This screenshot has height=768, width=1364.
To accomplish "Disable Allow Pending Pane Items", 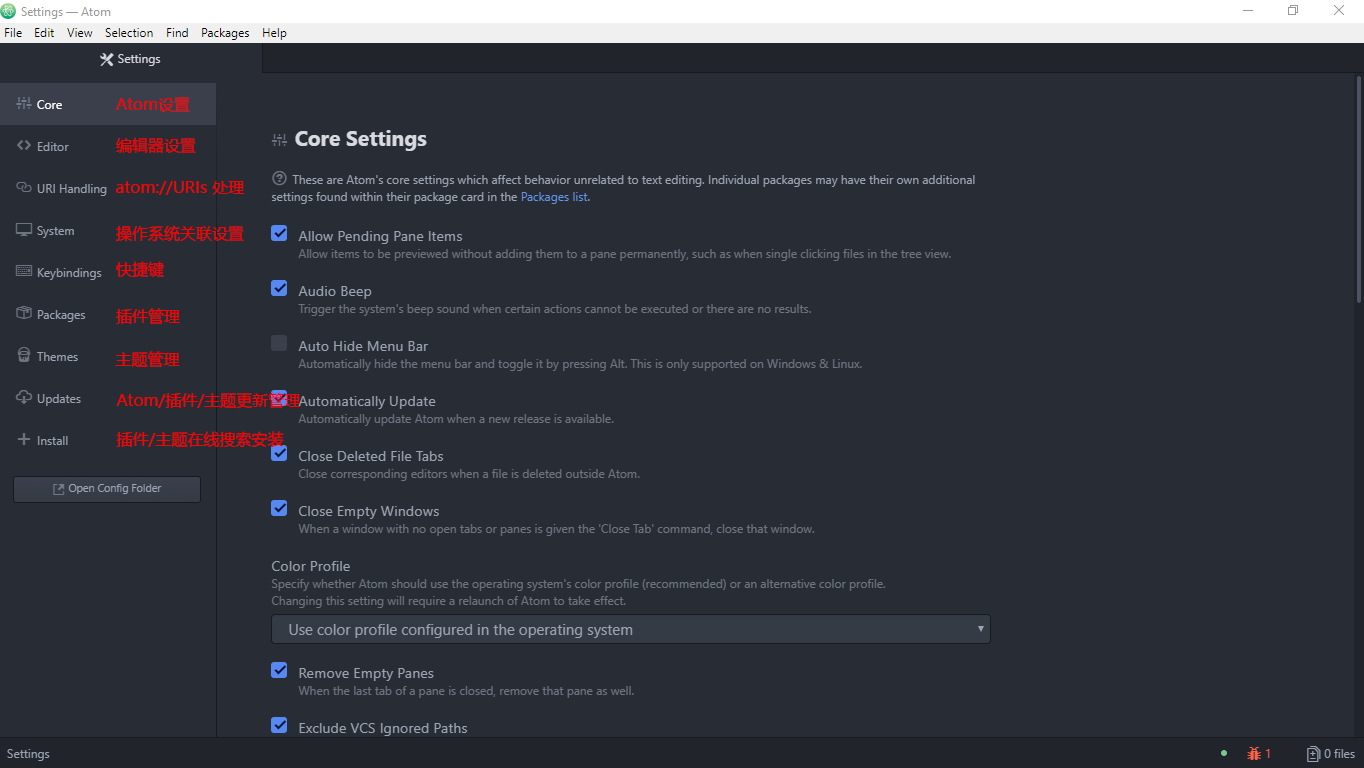I will click(279, 233).
